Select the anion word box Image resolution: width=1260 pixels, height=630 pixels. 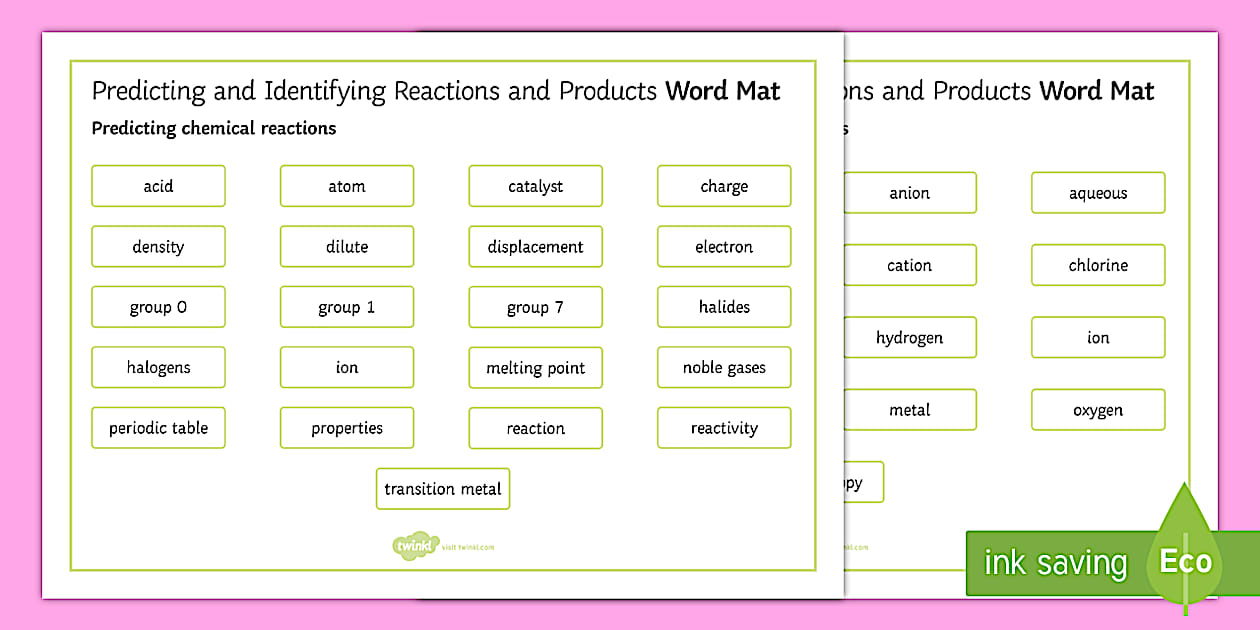tap(910, 192)
